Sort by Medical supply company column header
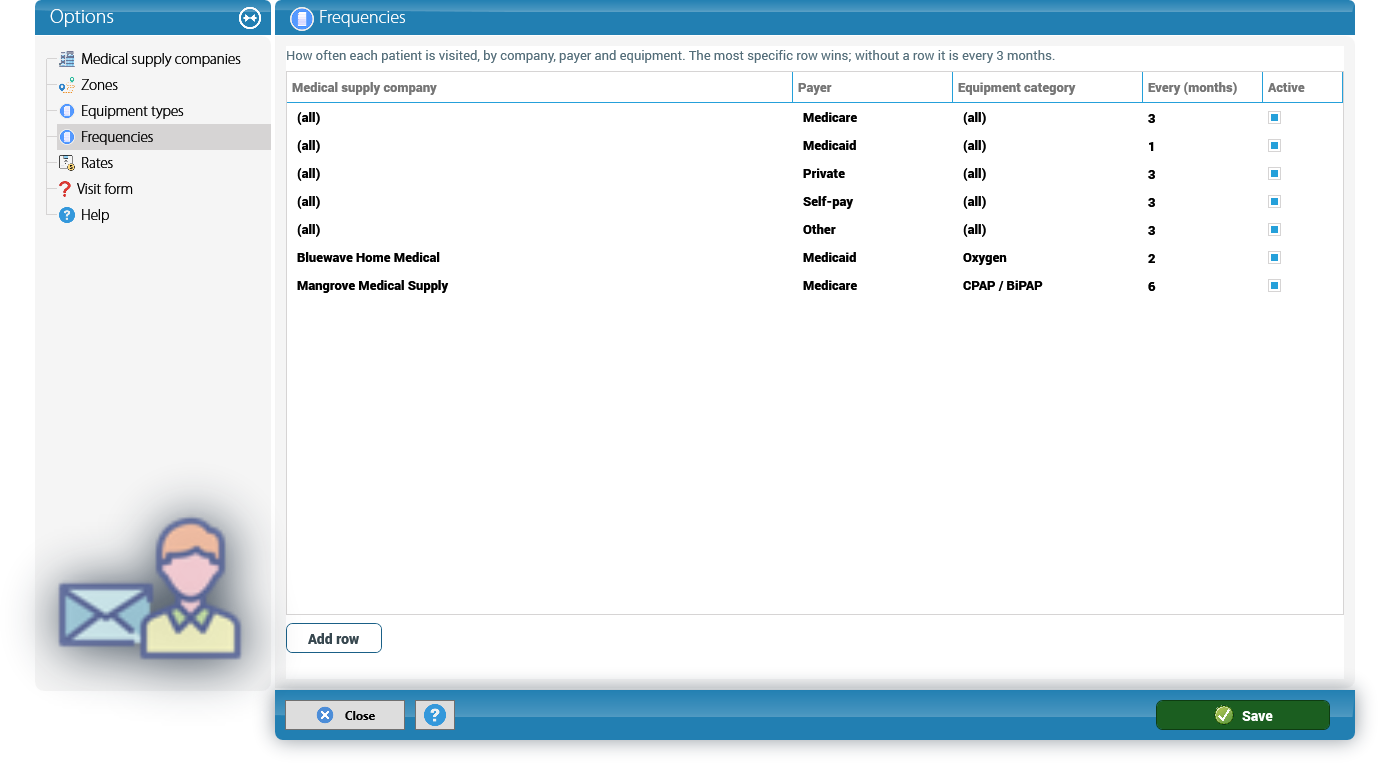 pos(540,88)
